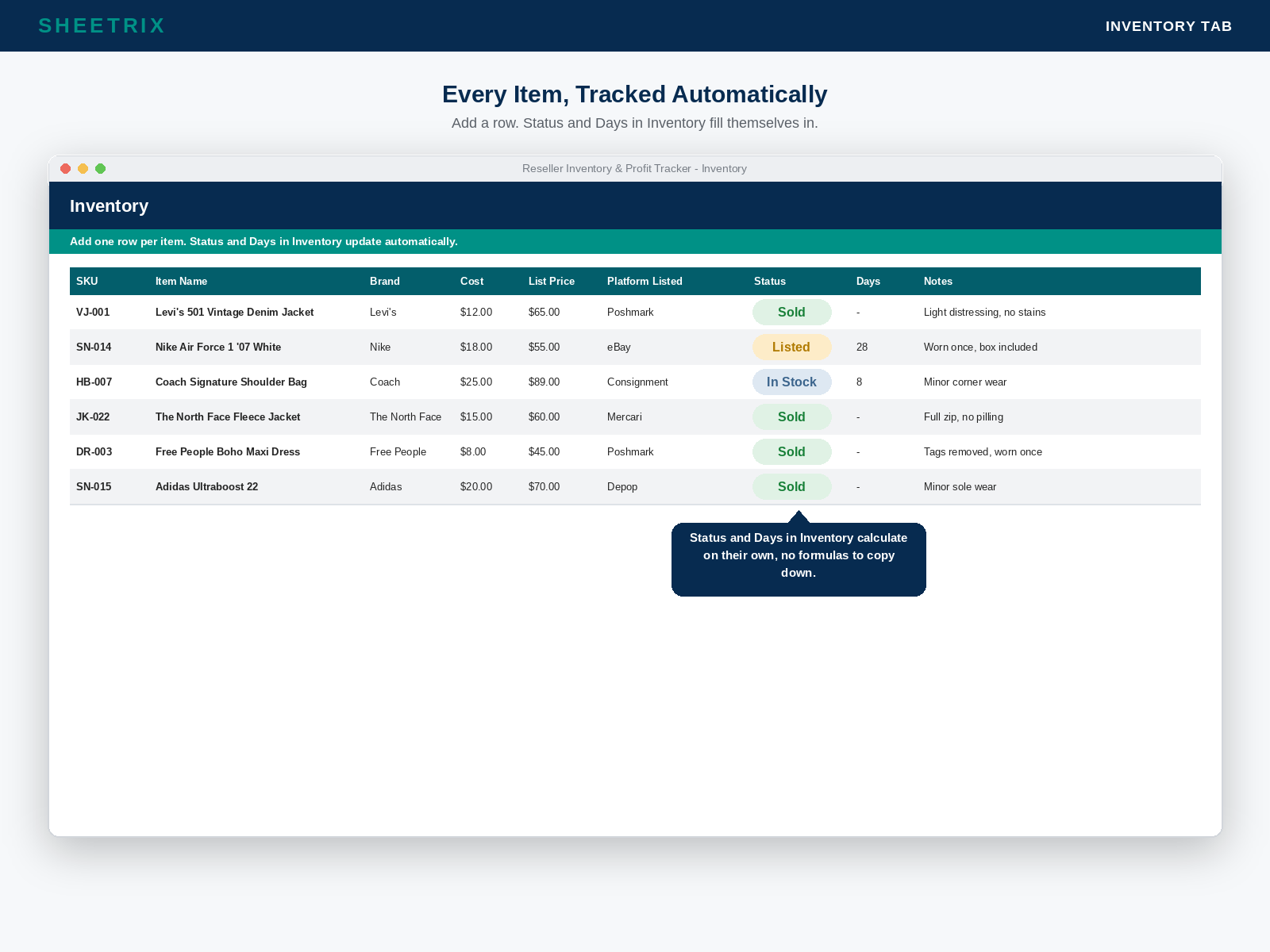This screenshot has height=952, width=1270.
Task: Click SKU cell JK-022
Action: (93, 416)
